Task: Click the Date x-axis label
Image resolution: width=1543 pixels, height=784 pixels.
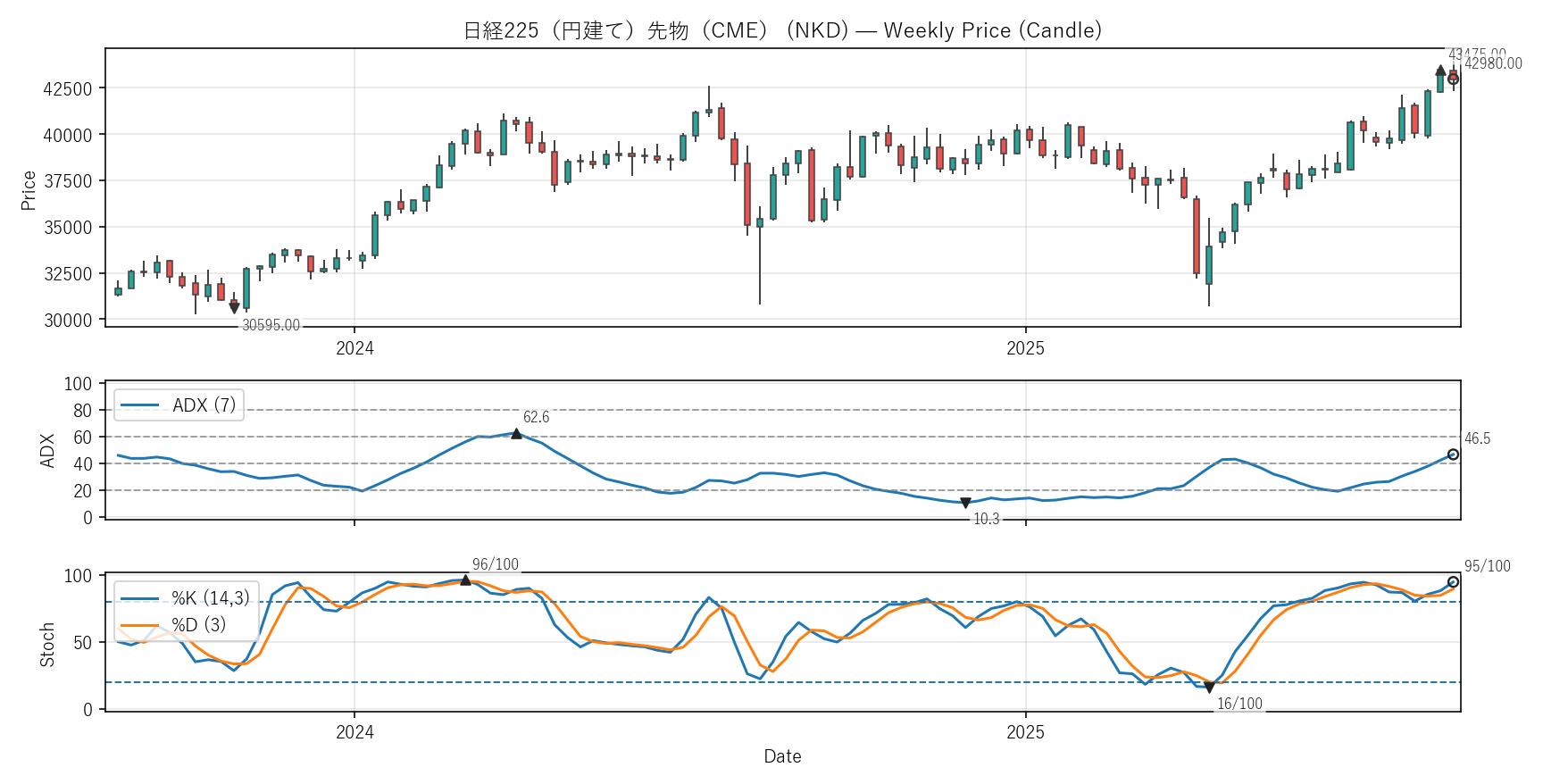Action: click(782, 756)
